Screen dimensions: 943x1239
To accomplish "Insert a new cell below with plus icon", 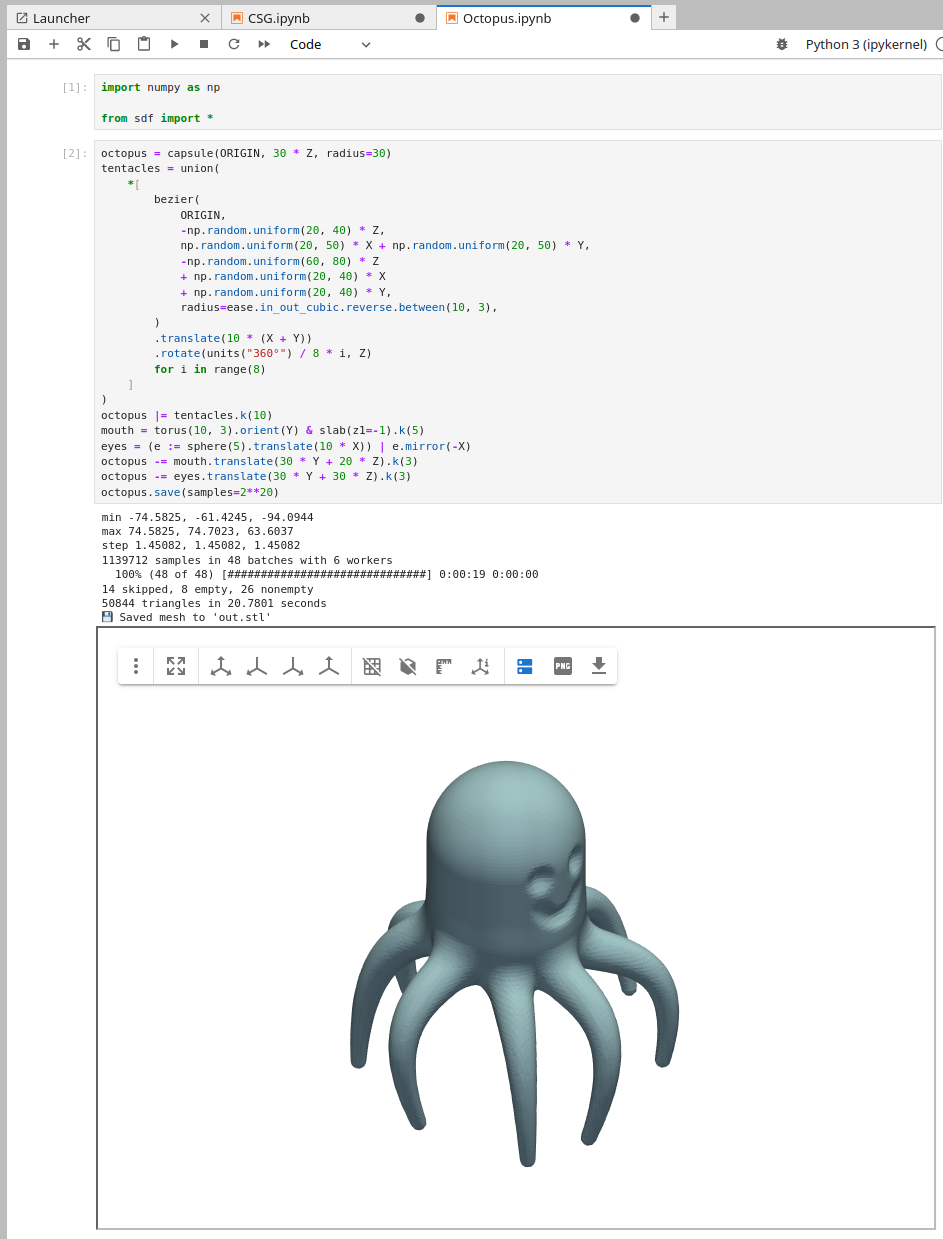I will click(54, 44).
